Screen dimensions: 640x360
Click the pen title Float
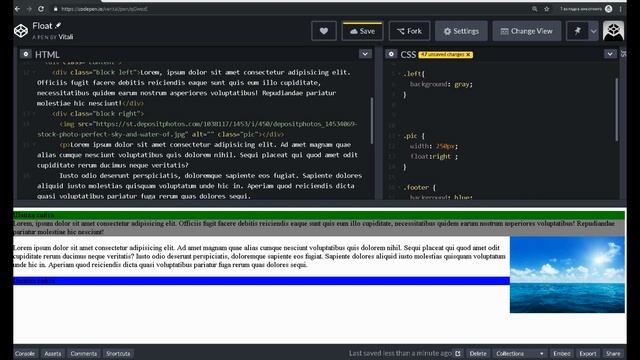pyautogui.click(x=42, y=26)
